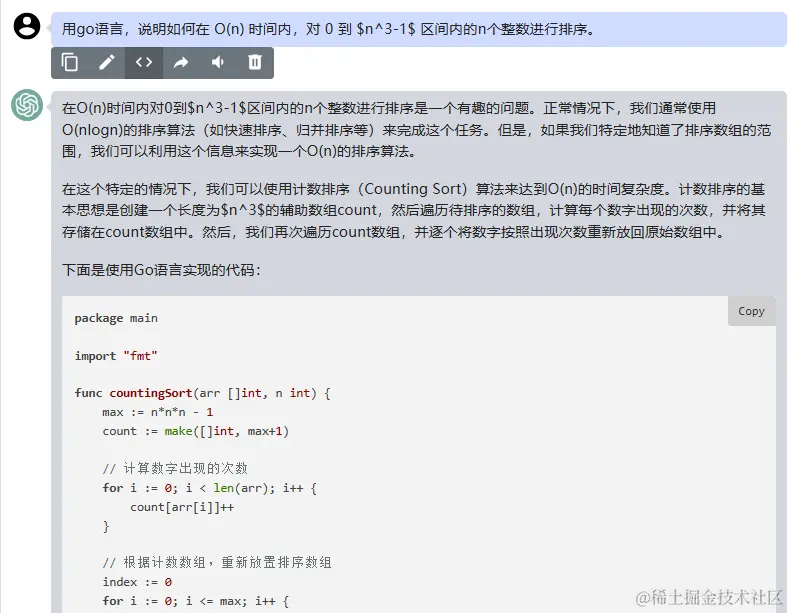The width and height of the screenshot is (789, 613).
Task: Click the Copy button on code block
Action: tap(751, 311)
